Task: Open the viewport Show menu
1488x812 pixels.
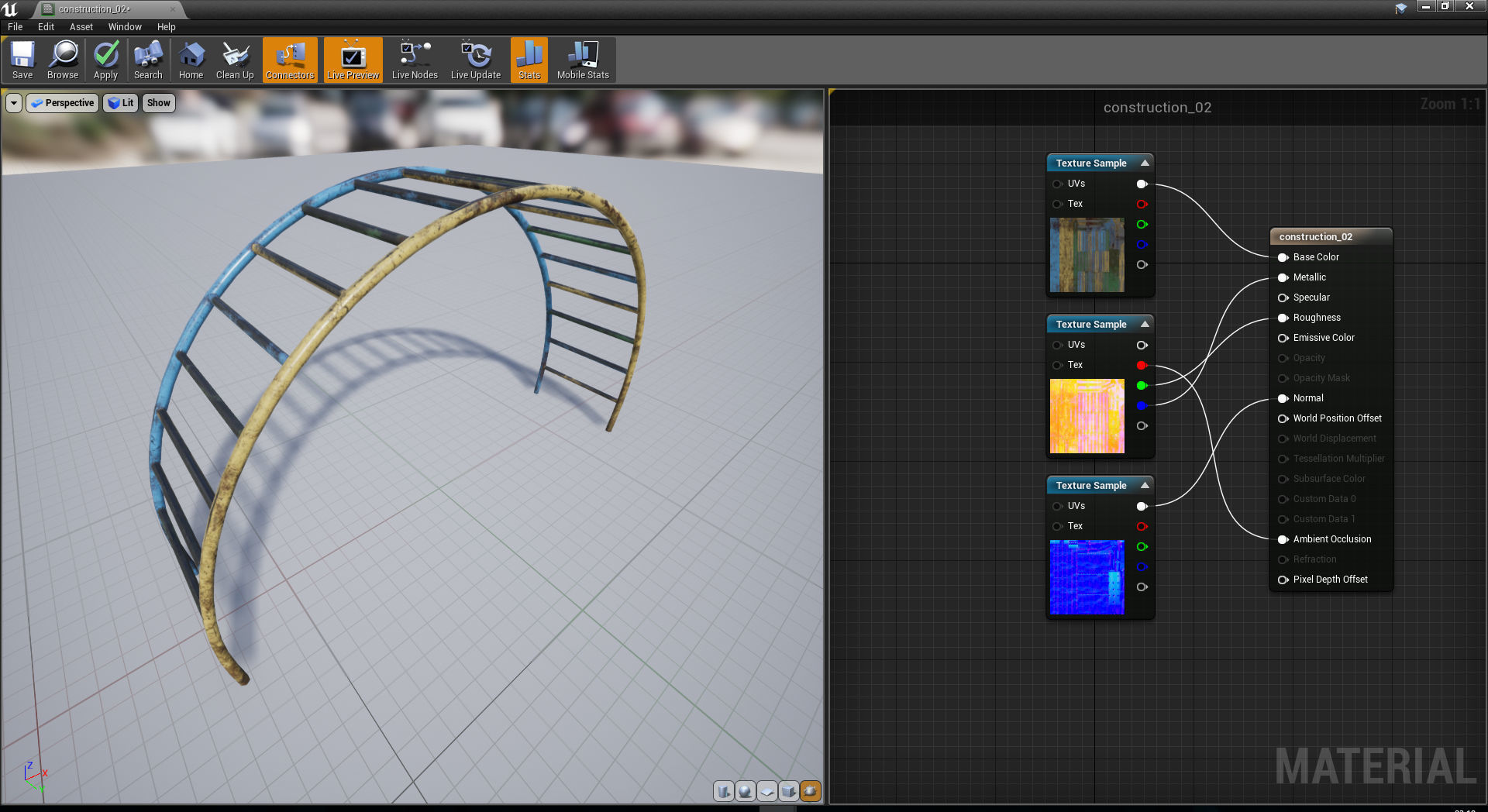Action: [159, 103]
